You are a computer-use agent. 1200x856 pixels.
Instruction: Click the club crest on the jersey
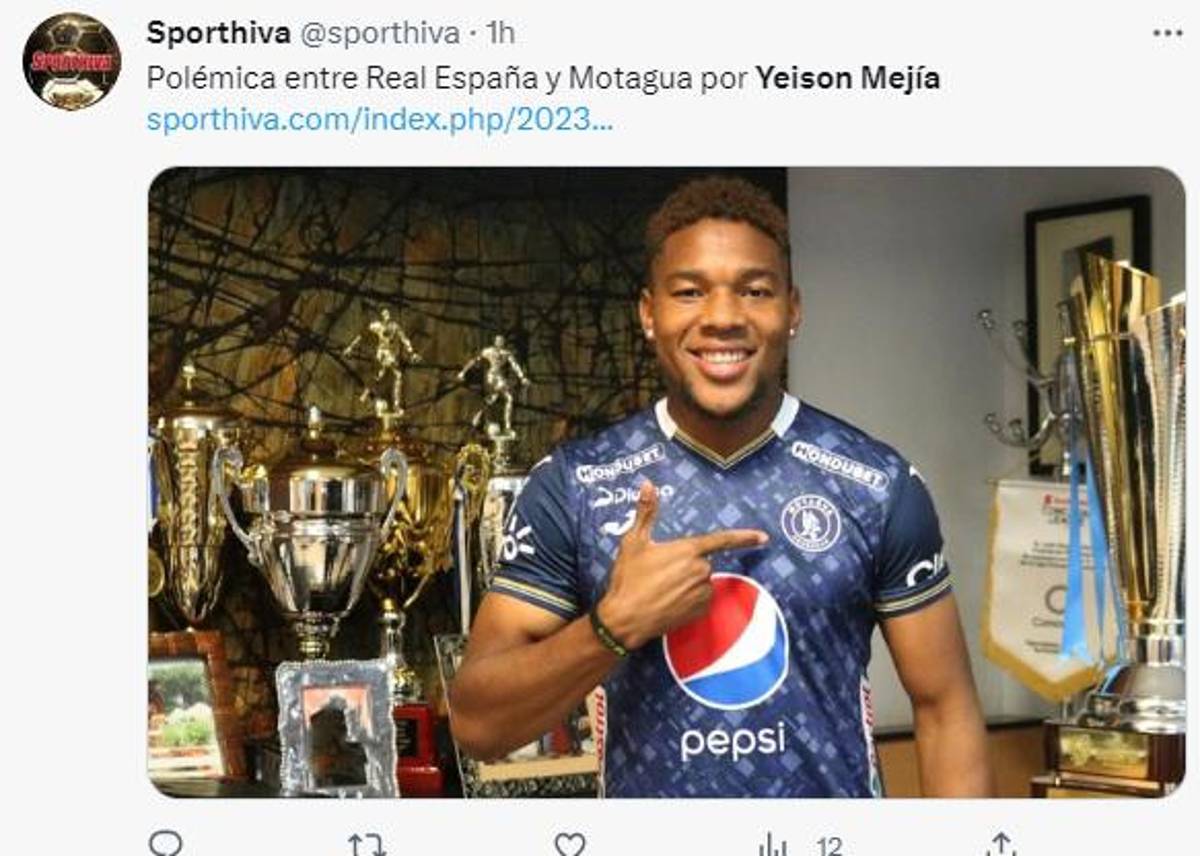[810, 522]
